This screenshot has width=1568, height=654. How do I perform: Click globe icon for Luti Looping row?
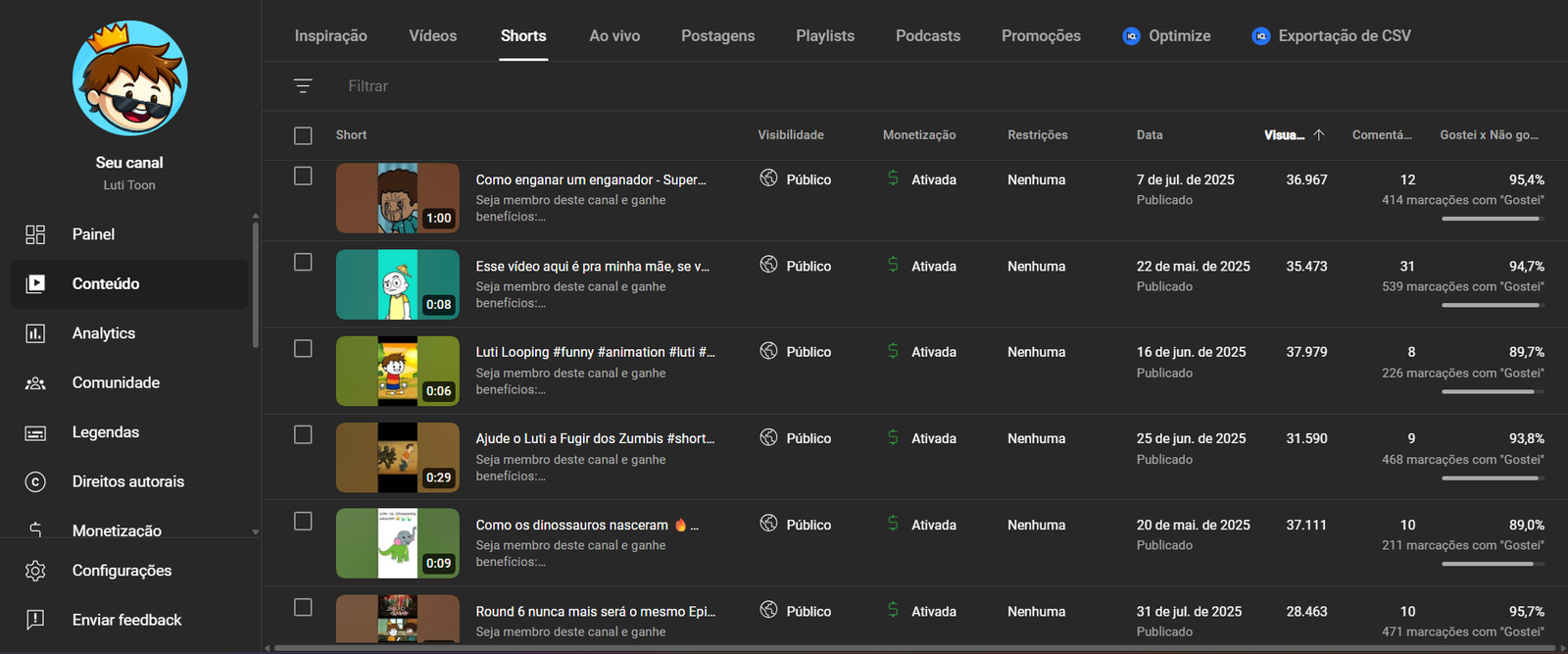click(x=769, y=351)
